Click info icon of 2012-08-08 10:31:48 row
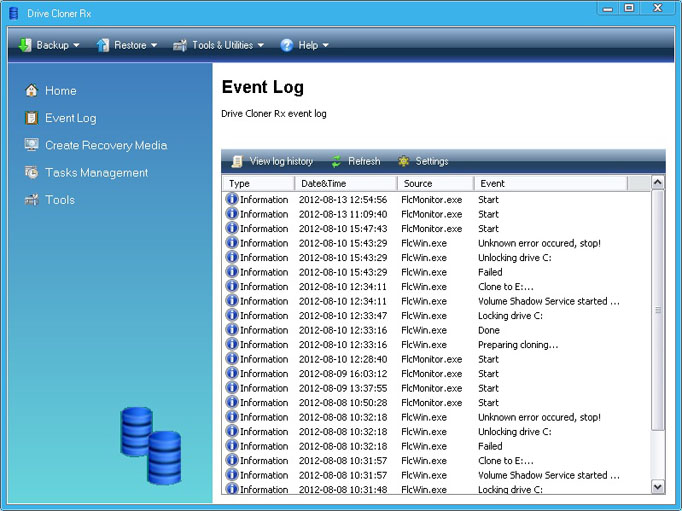Image resolution: width=682 pixels, height=511 pixels. click(x=232, y=488)
